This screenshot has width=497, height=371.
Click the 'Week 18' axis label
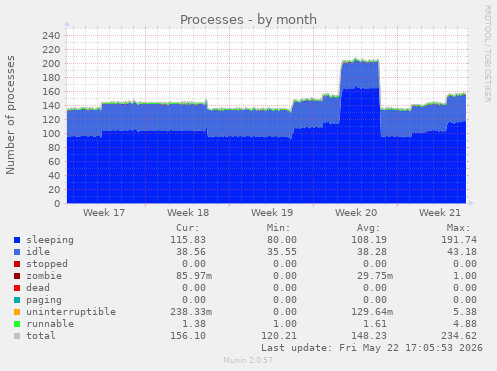[x=188, y=213]
